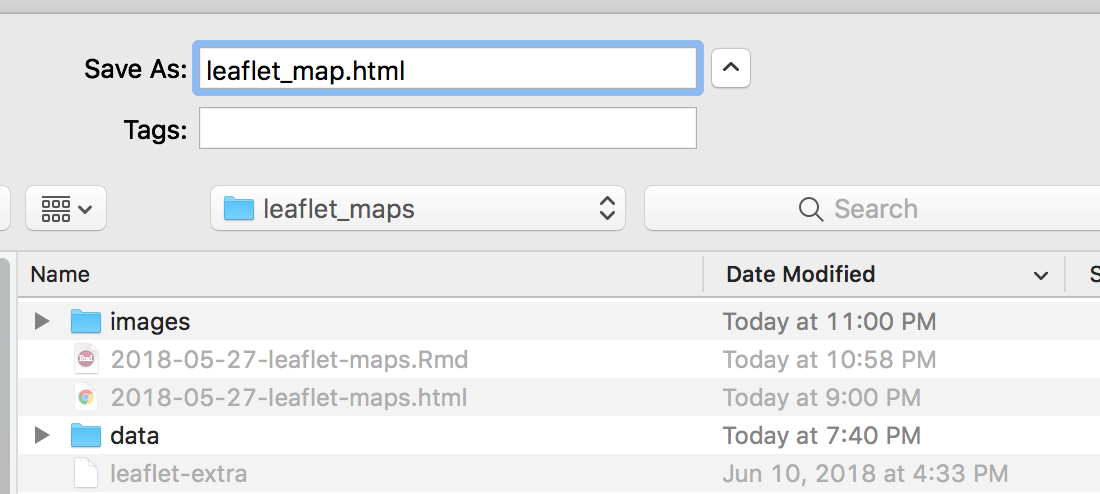
Task: Select the 2018-05-27-leaflet-maps.Rmd file name
Action: click(x=289, y=359)
